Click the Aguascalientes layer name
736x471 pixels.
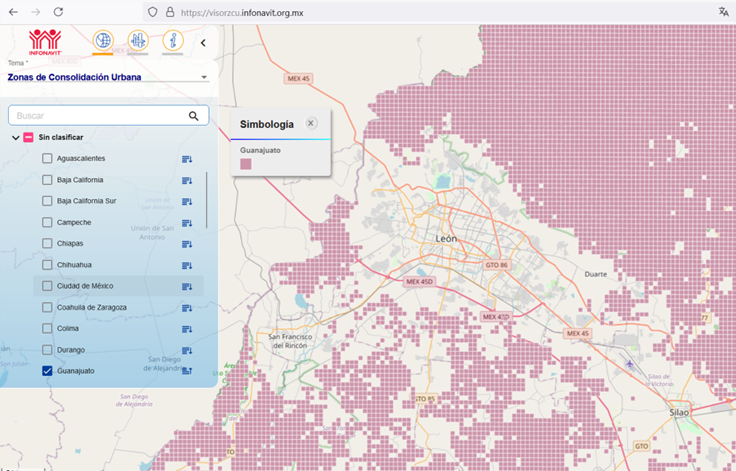pos(81,159)
